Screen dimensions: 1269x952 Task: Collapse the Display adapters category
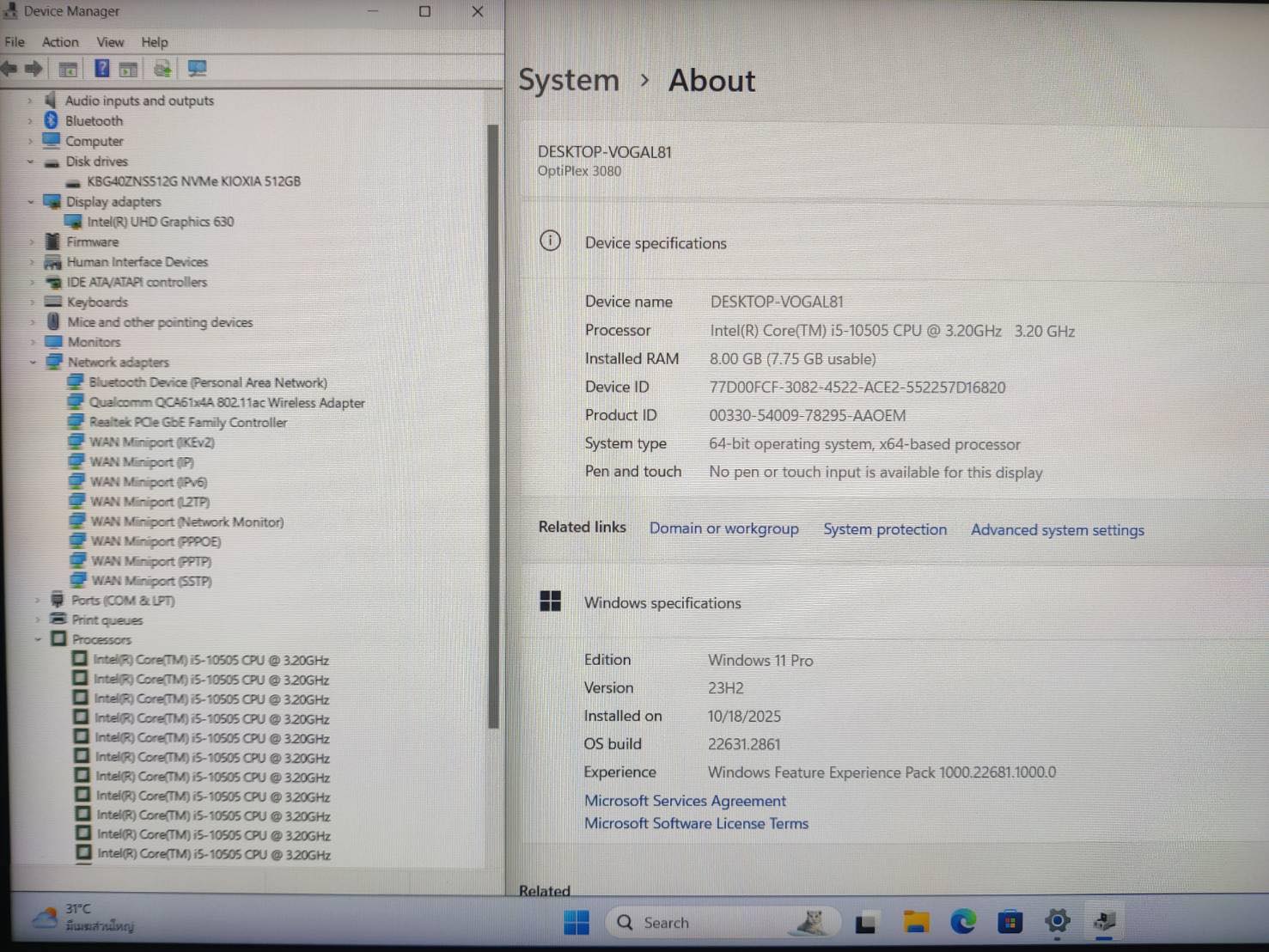tap(31, 202)
